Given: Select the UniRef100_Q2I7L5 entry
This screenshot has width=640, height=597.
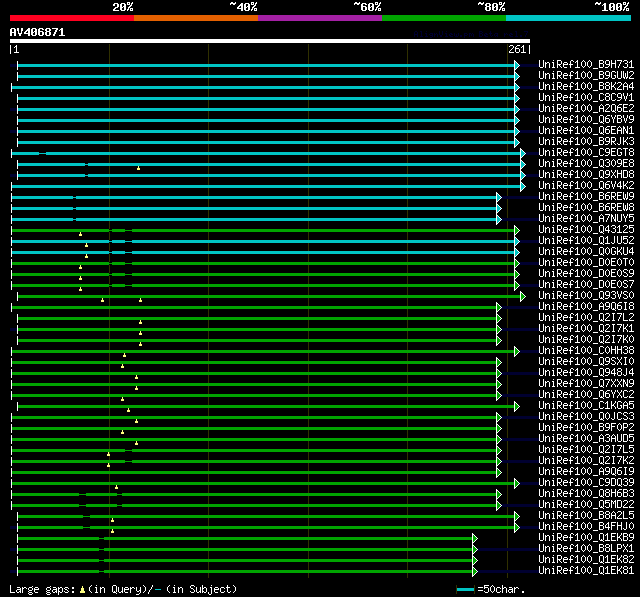Looking at the screenshot, I should pos(586,450).
